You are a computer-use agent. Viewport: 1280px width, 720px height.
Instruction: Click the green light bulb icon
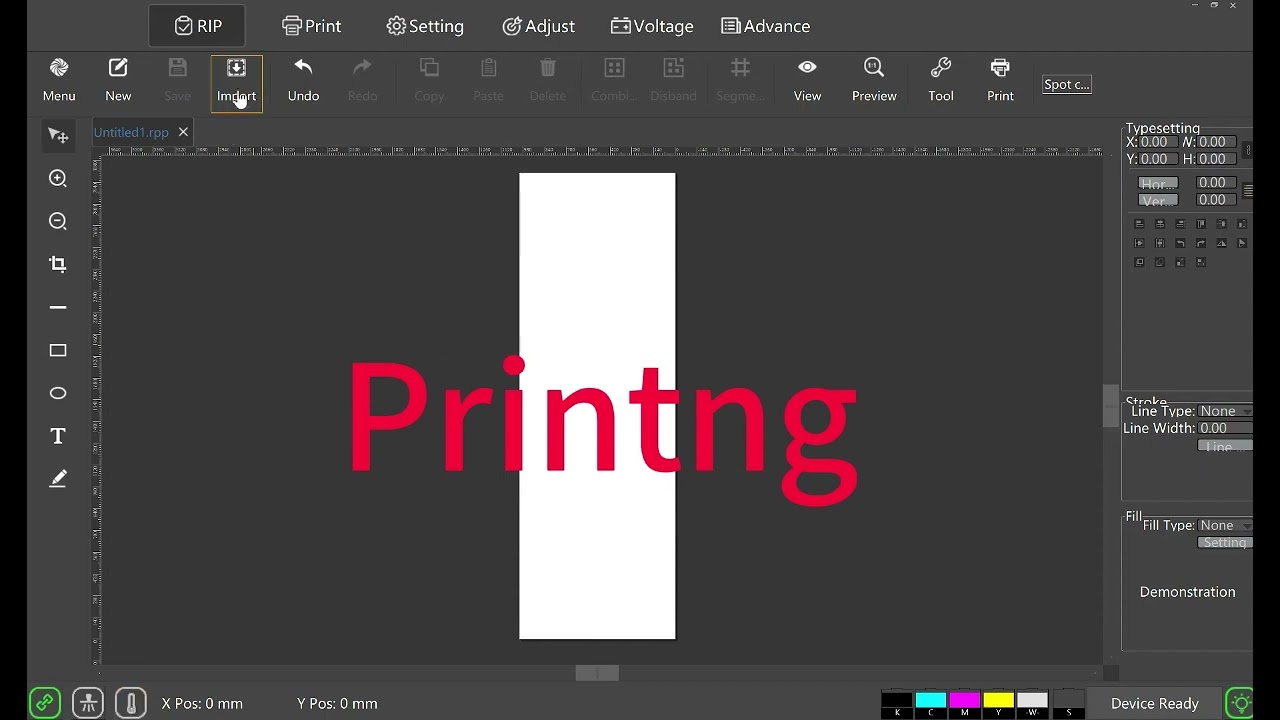1240,703
